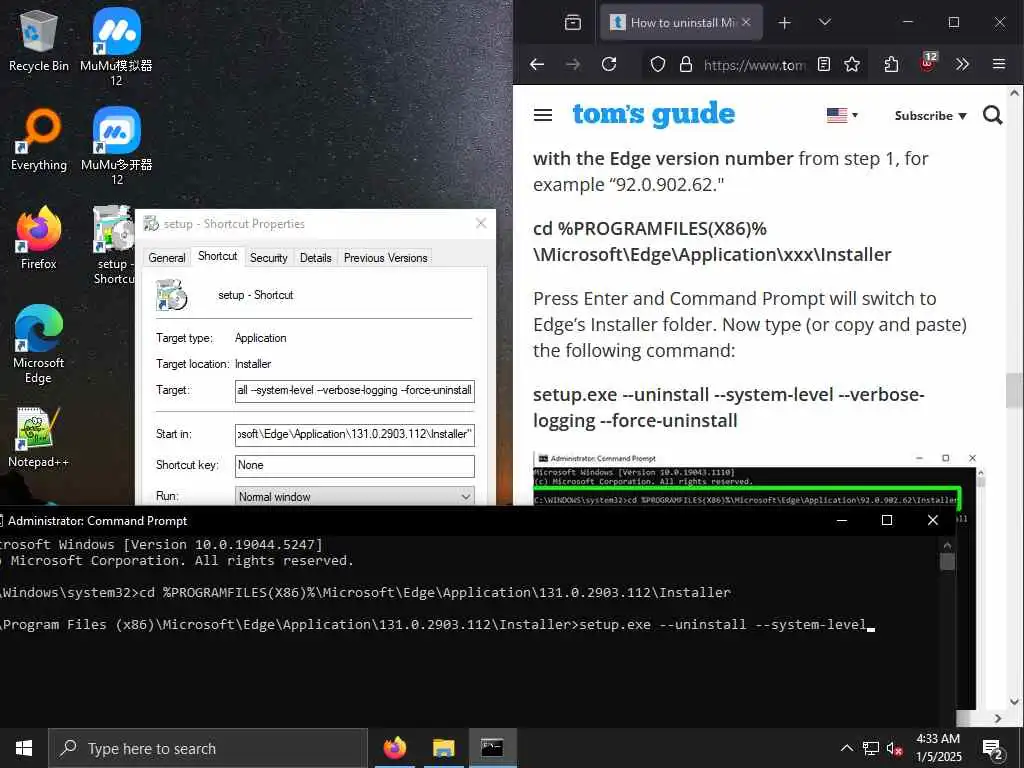Click Command Prompt taskbar icon
Viewport: 1024px width, 768px height.
click(492, 748)
